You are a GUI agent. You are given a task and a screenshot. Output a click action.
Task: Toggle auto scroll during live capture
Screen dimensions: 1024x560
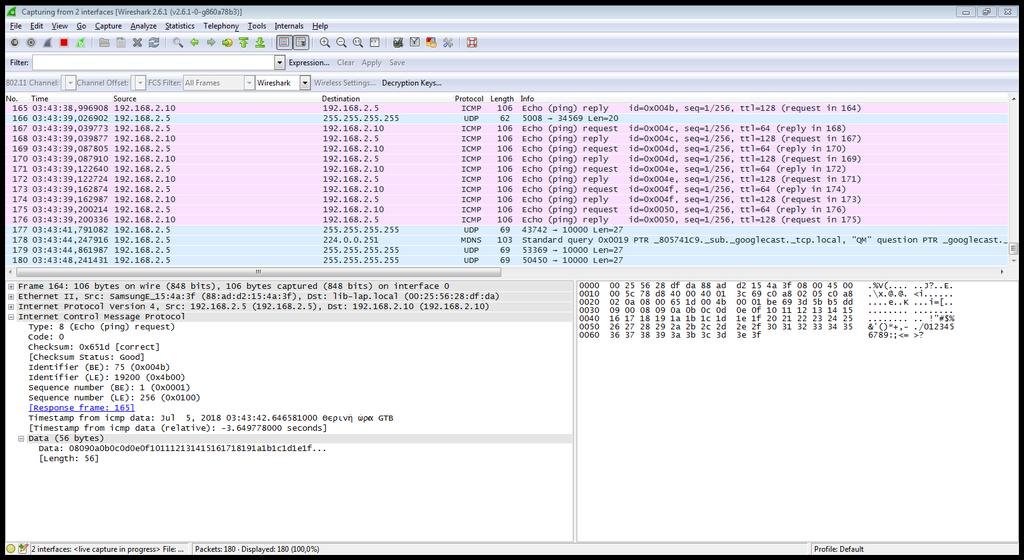tap(300, 42)
